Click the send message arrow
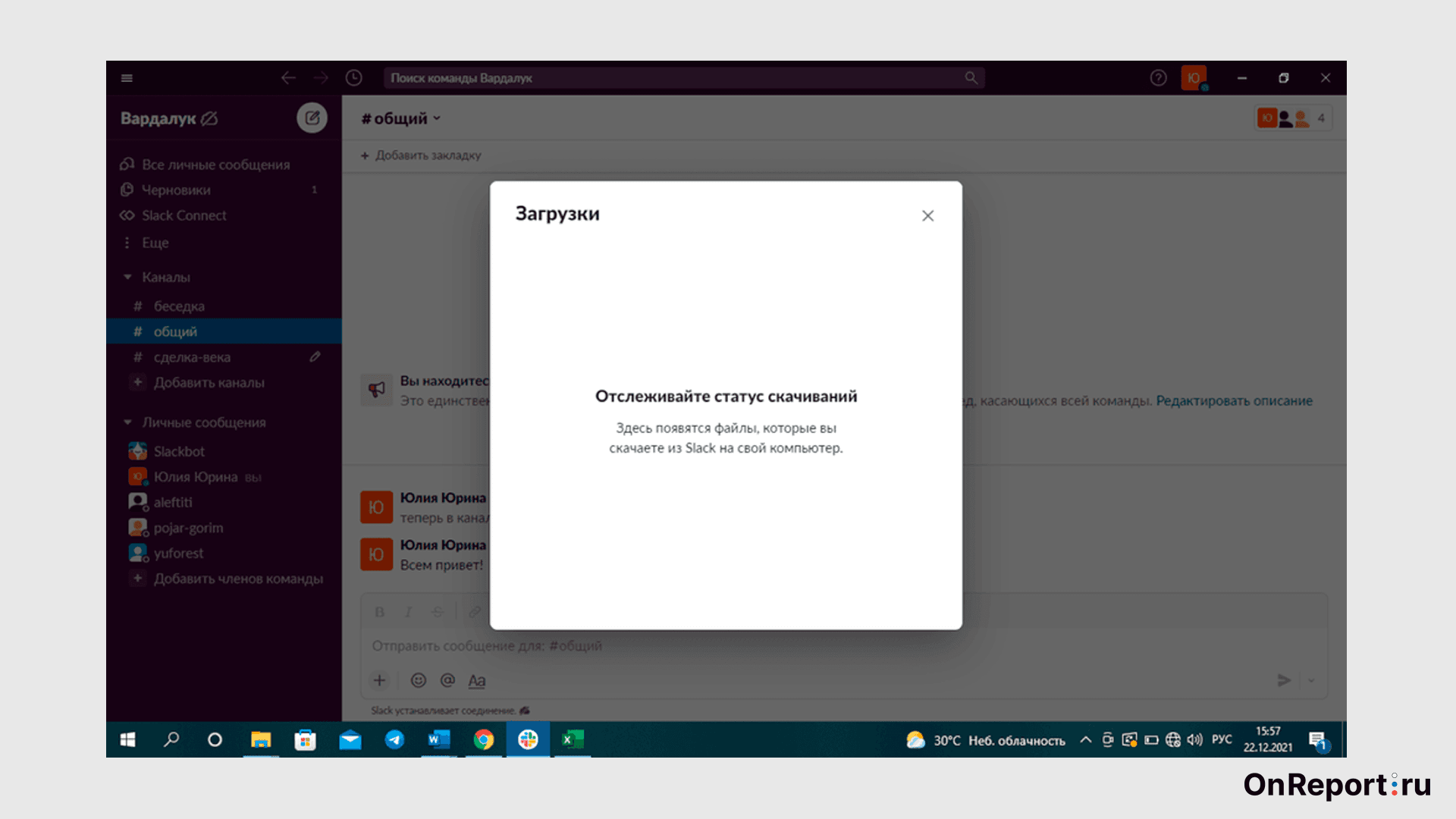 (x=1284, y=680)
